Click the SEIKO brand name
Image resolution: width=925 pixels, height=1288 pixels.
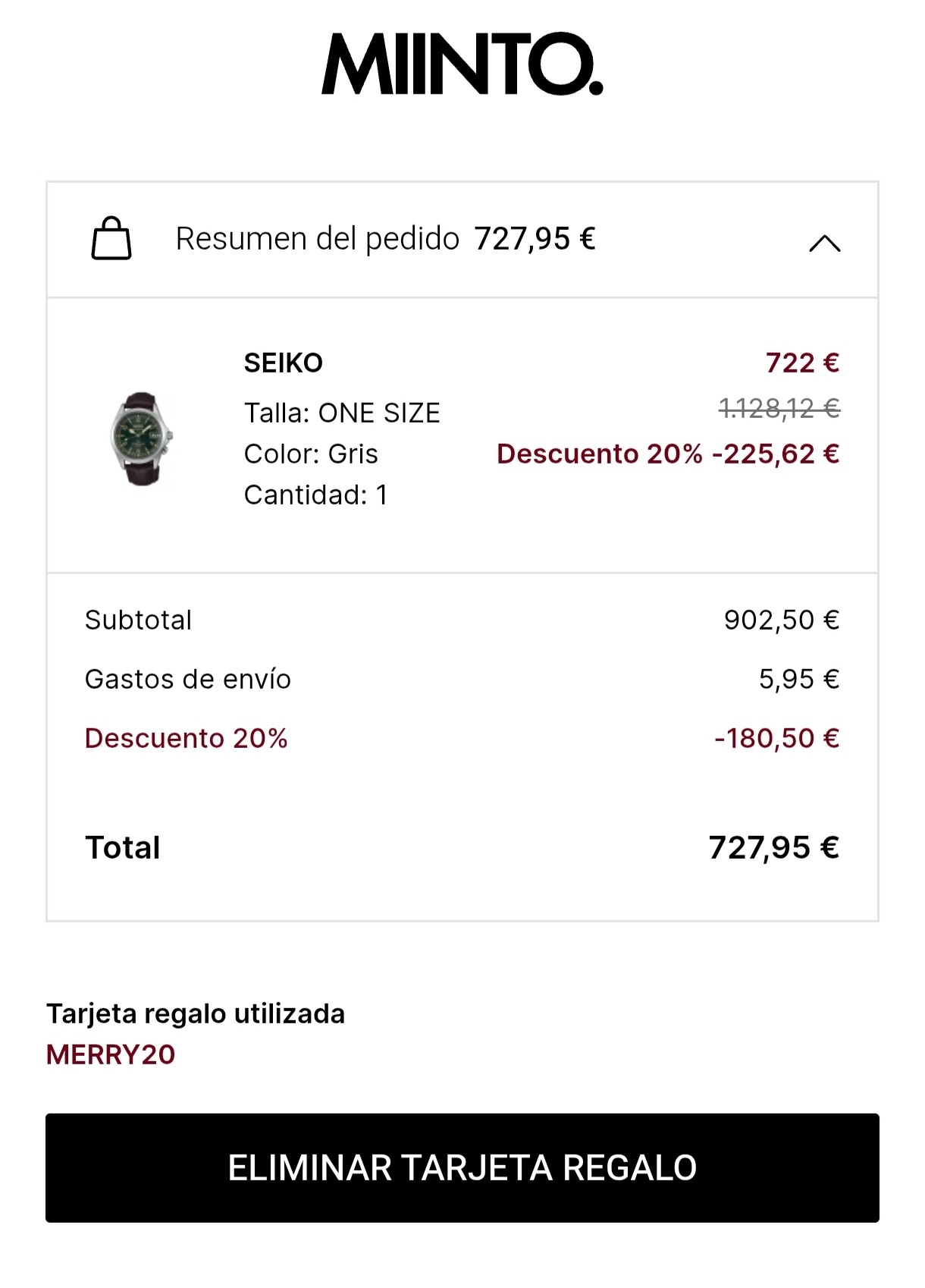[283, 363]
